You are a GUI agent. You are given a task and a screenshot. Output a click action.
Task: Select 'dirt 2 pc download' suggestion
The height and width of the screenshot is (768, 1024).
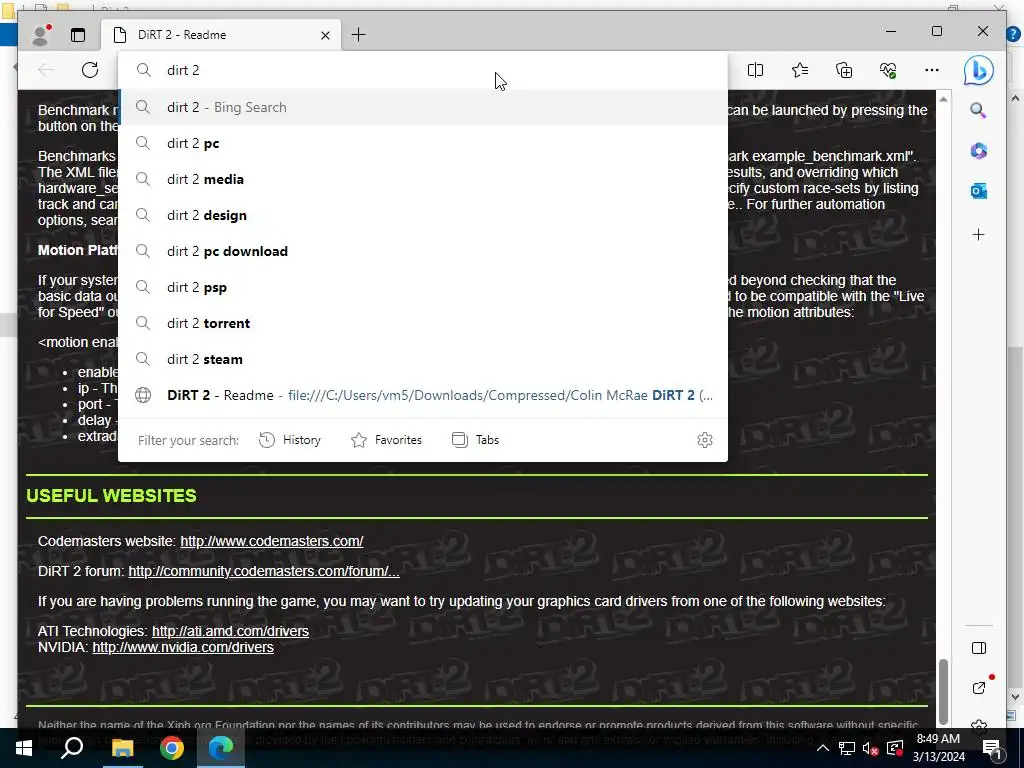click(423, 251)
